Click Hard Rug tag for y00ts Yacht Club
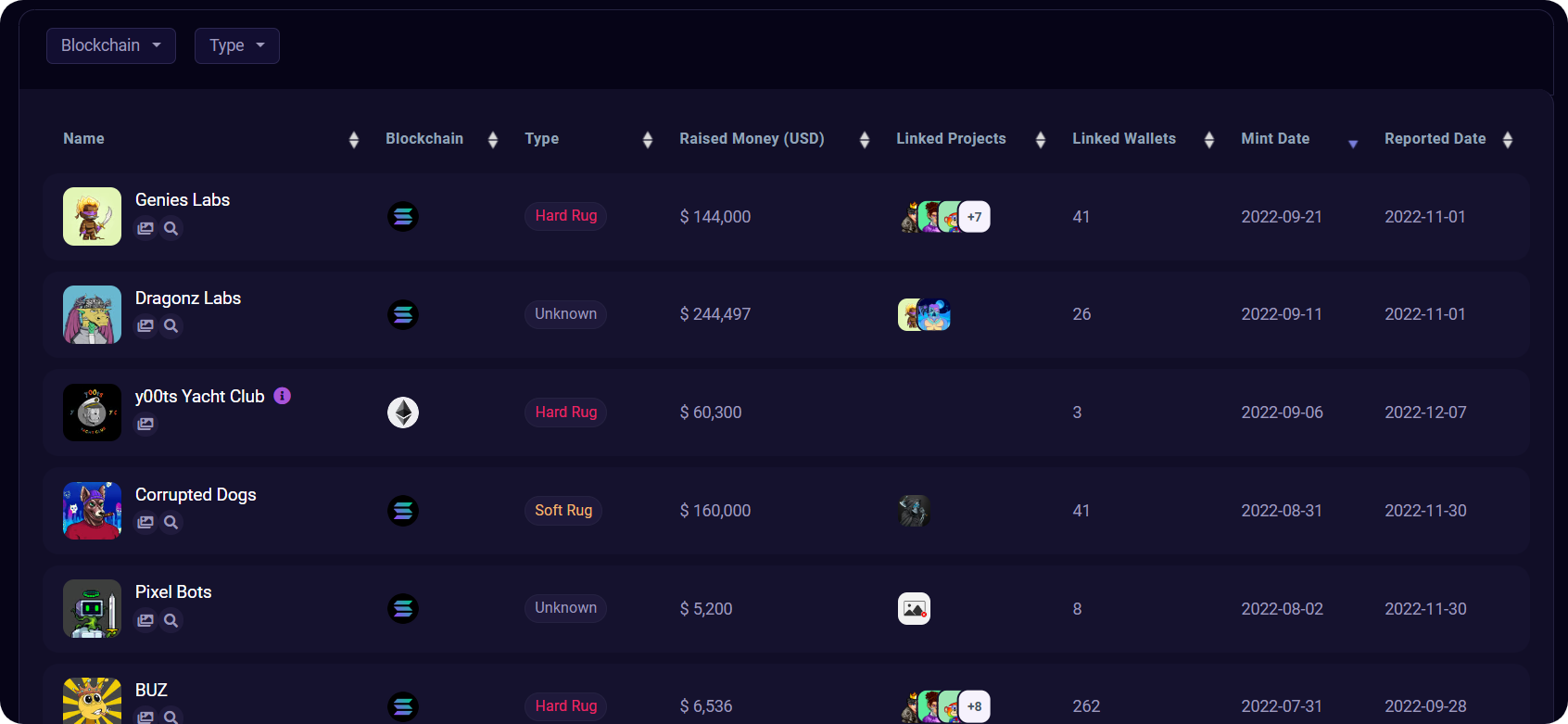Screen dimensions: 1568x724 (x=565, y=413)
